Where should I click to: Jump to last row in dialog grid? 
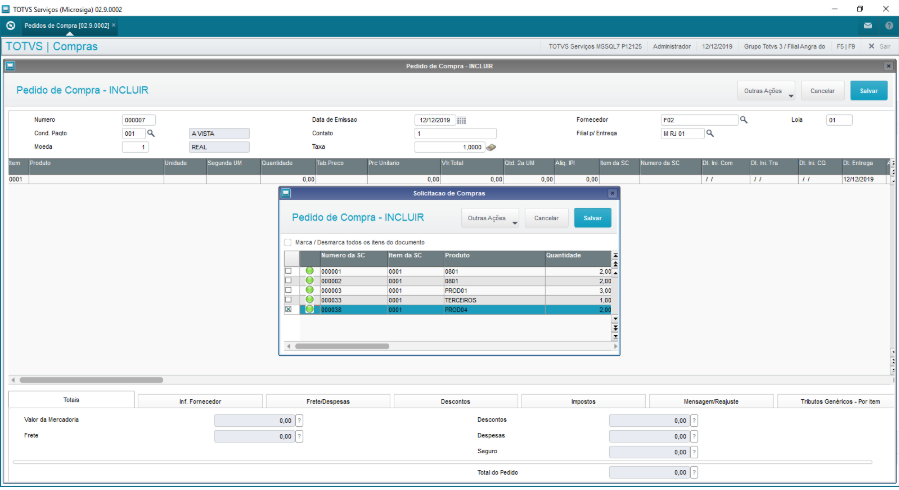coord(615,336)
